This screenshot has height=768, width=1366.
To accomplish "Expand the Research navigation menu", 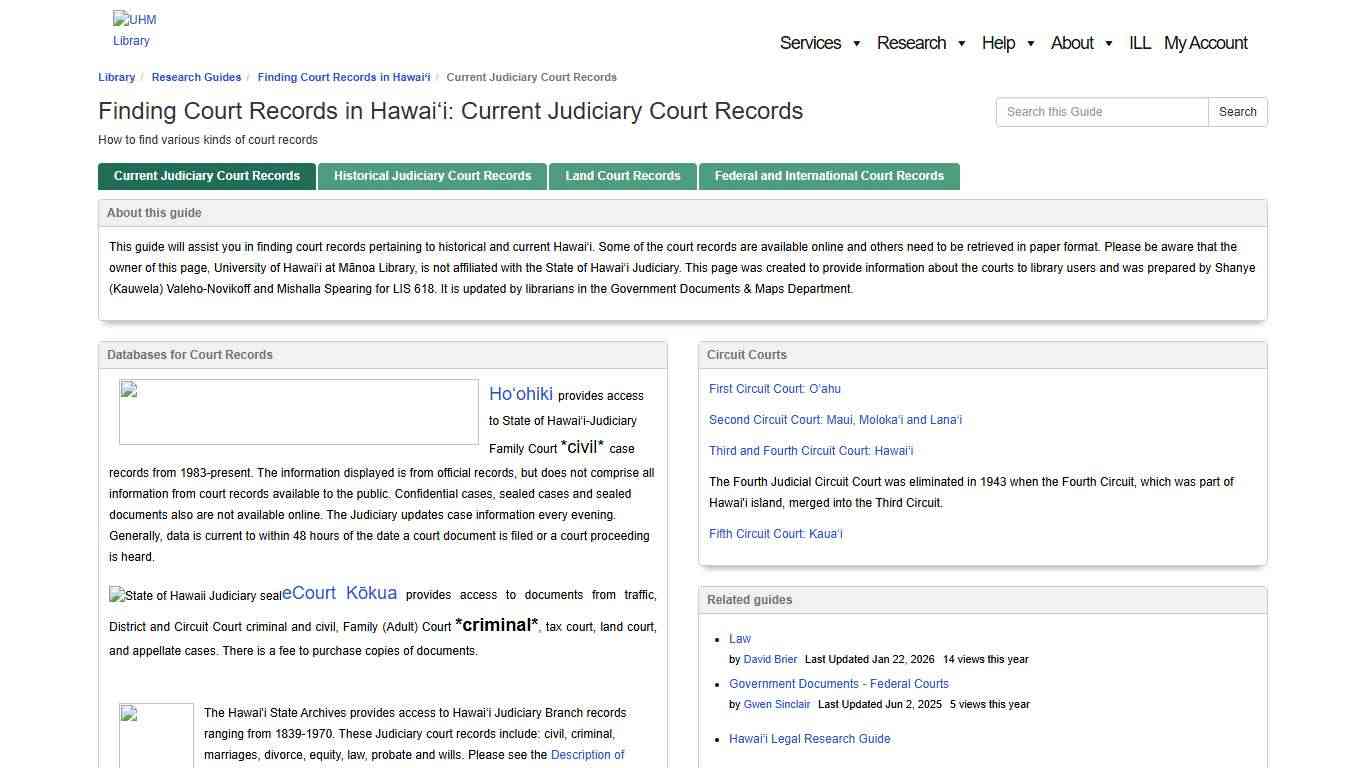I will tap(911, 43).
